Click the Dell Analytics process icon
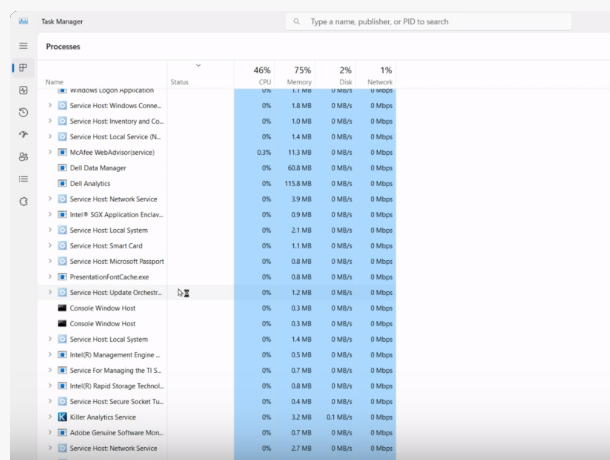This screenshot has height=460, width=610. pos(62,183)
